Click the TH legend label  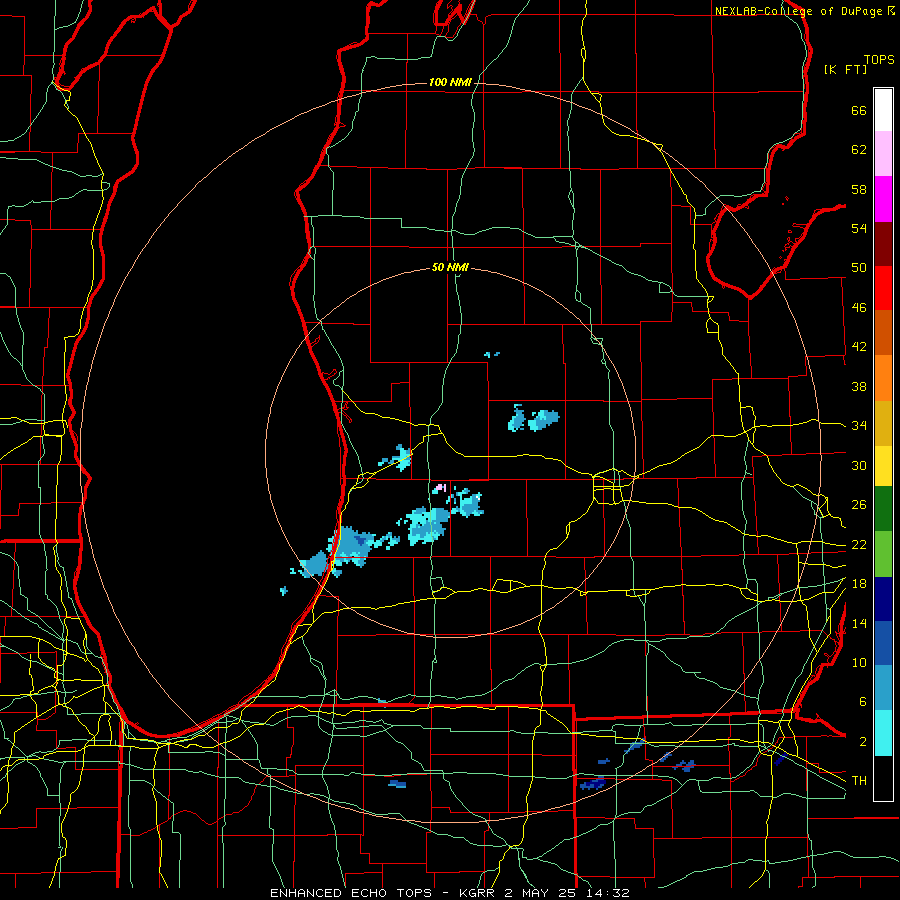(859, 781)
